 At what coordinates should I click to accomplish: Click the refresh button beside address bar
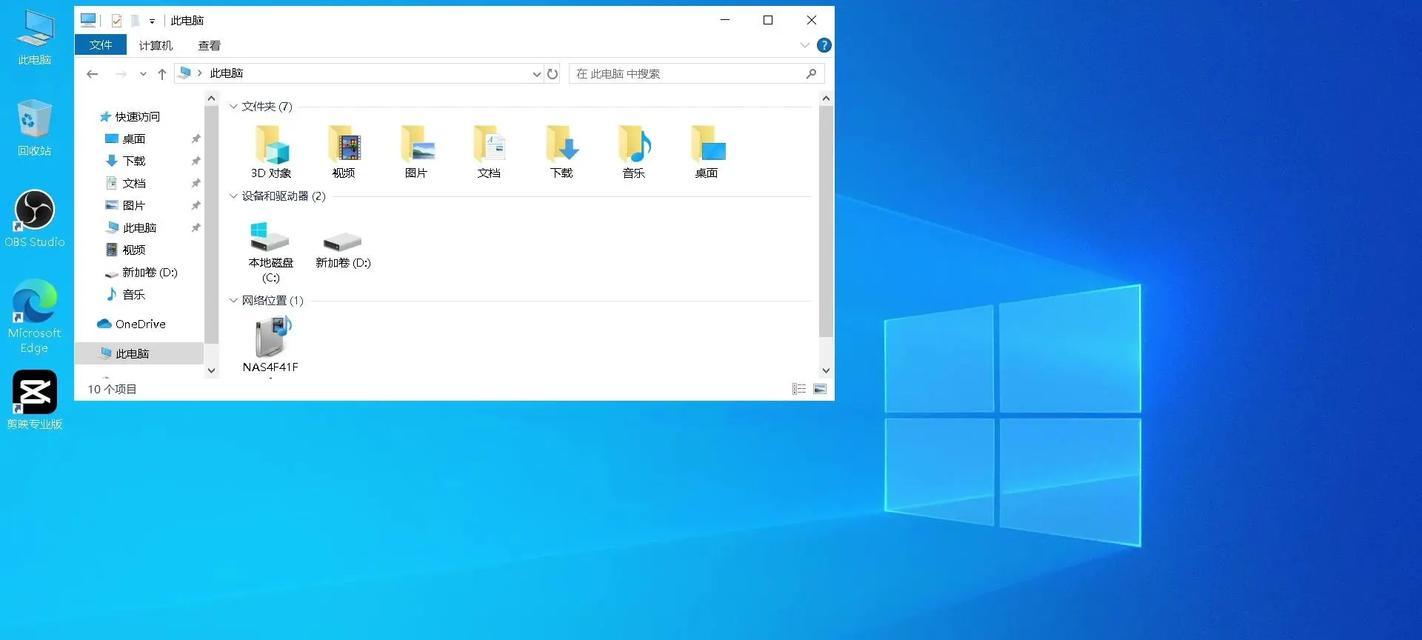[x=552, y=74]
